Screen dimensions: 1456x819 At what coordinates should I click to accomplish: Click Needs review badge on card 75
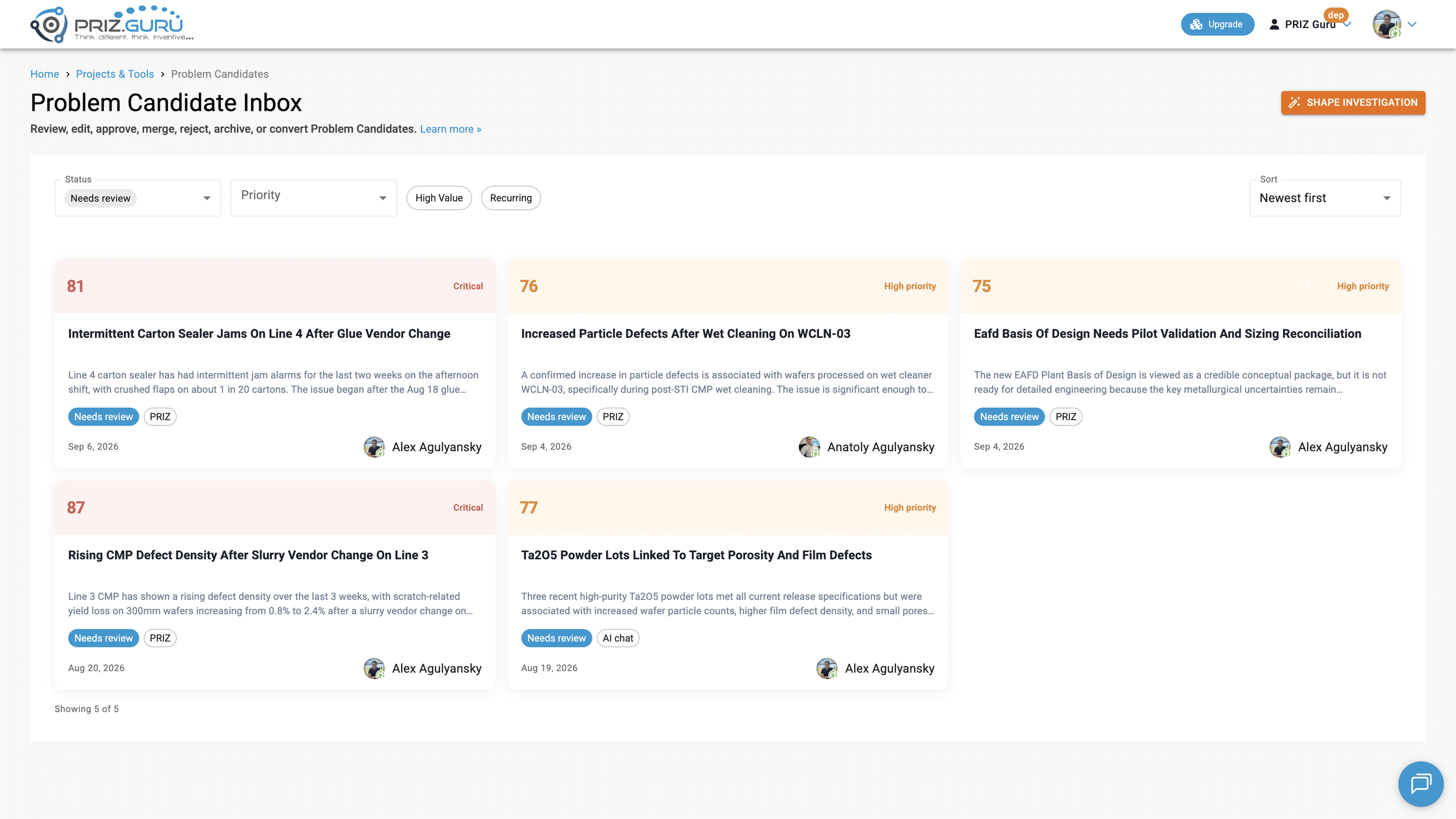click(x=1010, y=417)
